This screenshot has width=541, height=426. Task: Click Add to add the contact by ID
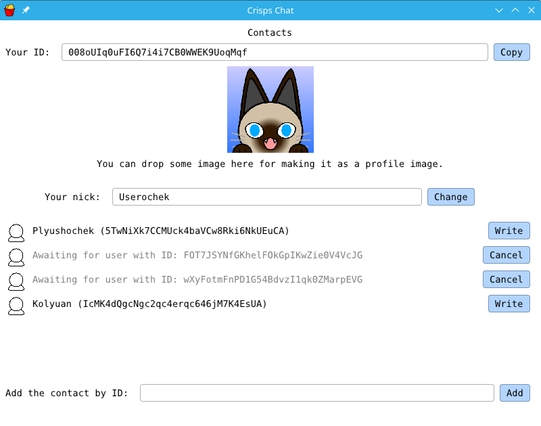[x=515, y=393]
